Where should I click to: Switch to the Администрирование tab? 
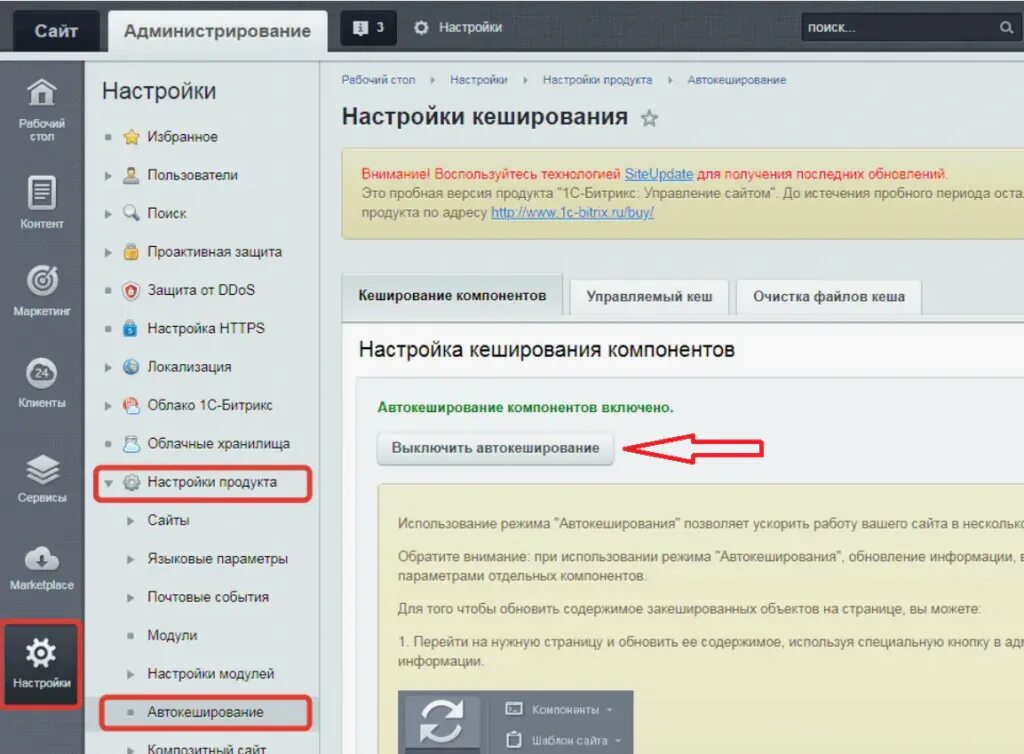[217, 31]
